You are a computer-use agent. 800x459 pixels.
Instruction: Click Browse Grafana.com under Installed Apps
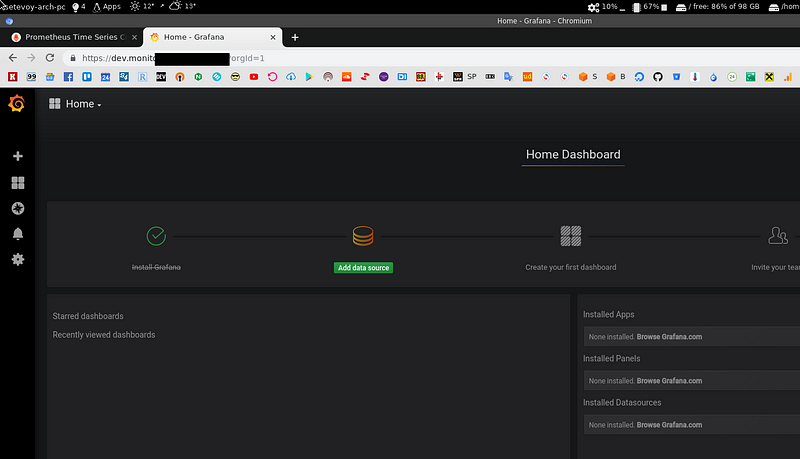669,337
